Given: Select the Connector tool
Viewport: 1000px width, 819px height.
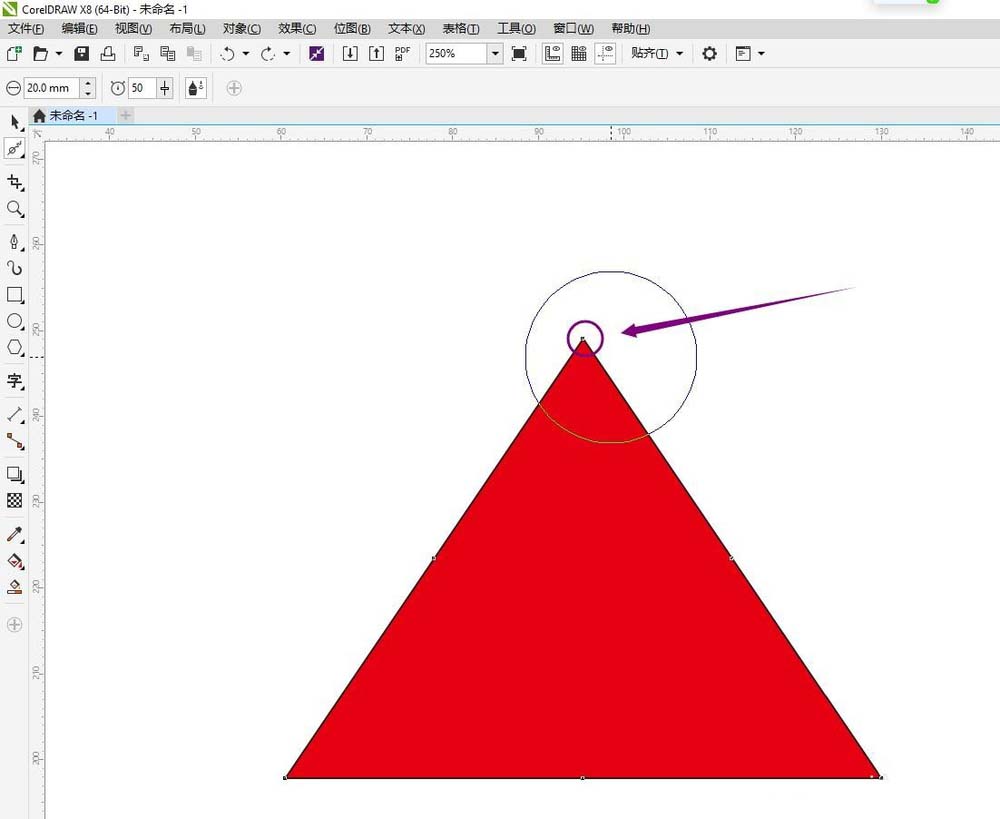Looking at the screenshot, I should pos(15,441).
